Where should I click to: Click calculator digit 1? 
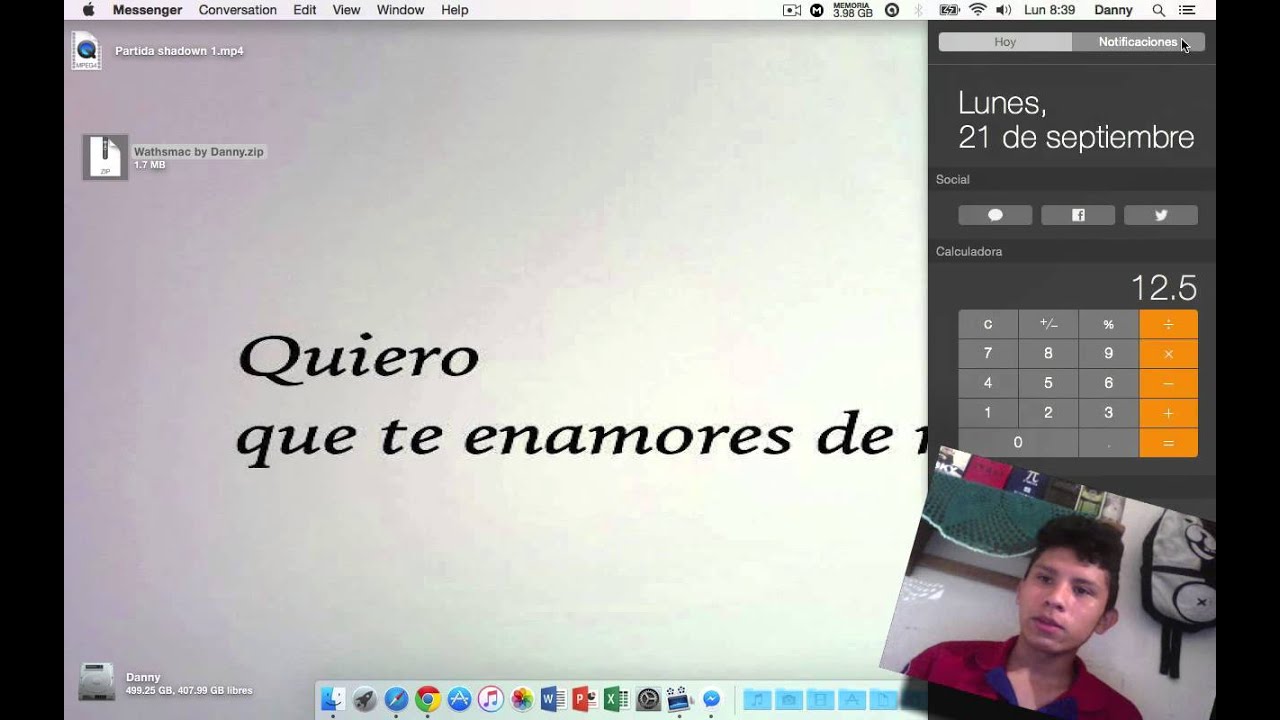[988, 413]
